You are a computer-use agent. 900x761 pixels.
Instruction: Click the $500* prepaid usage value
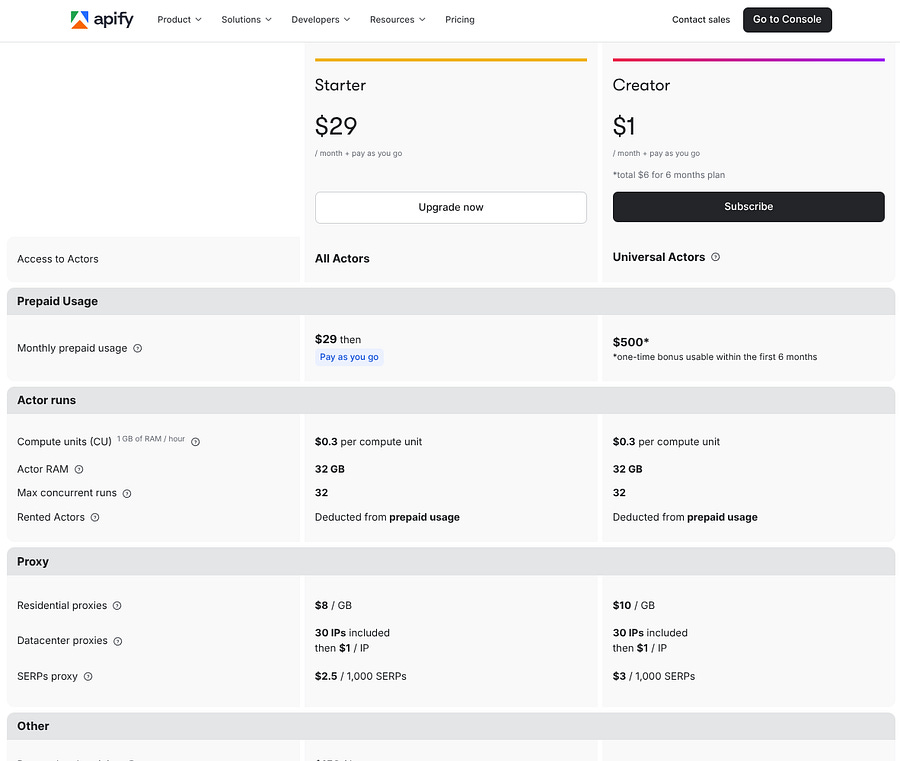pos(631,343)
